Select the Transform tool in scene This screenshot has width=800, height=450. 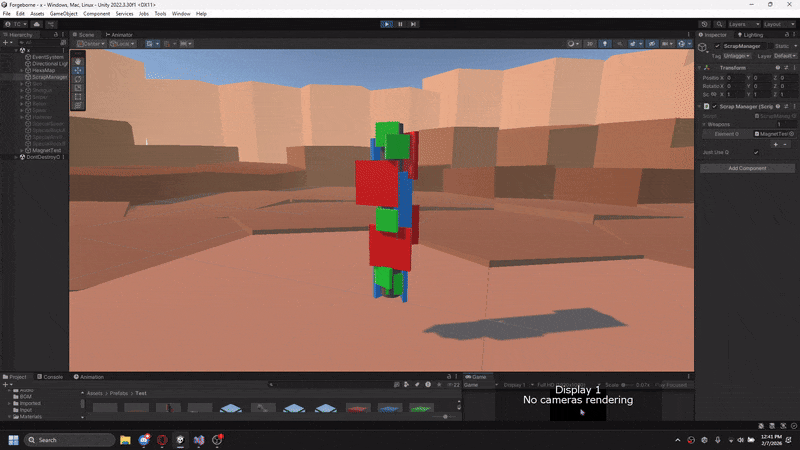pyautogui.click(x=78, y=105)
